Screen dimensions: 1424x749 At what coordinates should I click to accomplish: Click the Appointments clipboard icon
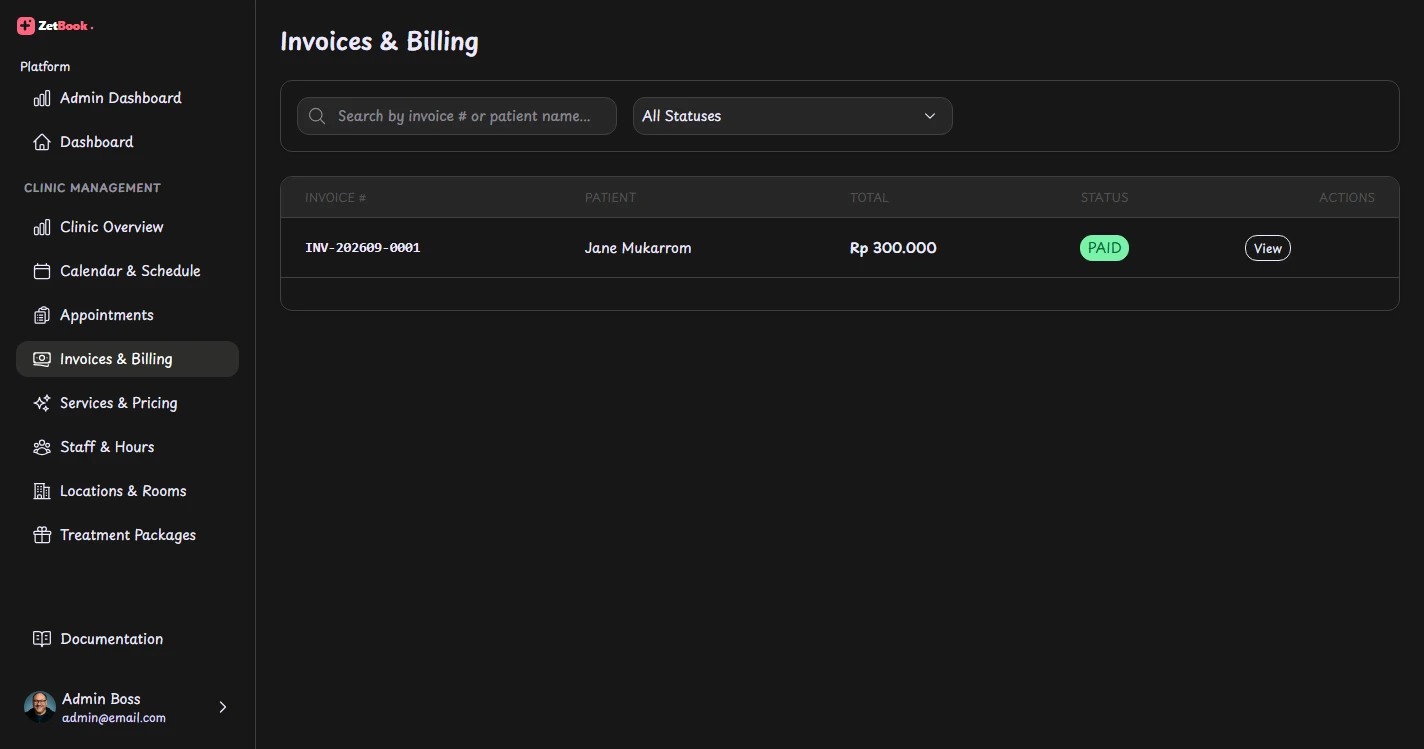coord(42,315)
